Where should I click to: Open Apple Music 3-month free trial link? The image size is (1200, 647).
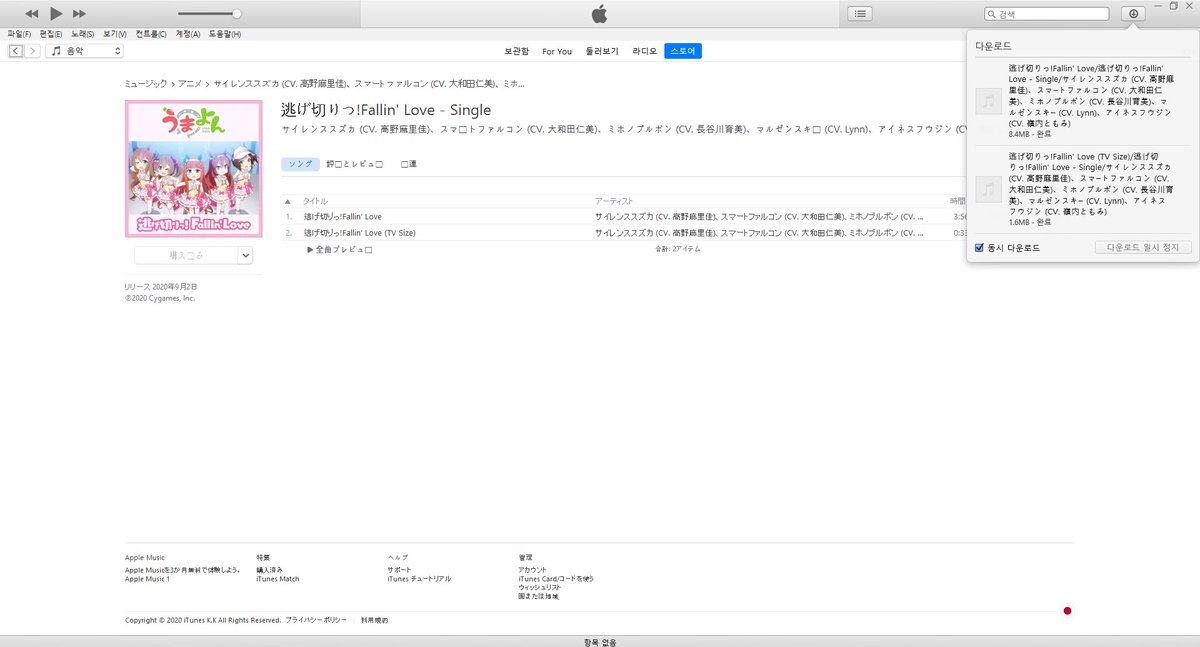coord(182,570)
